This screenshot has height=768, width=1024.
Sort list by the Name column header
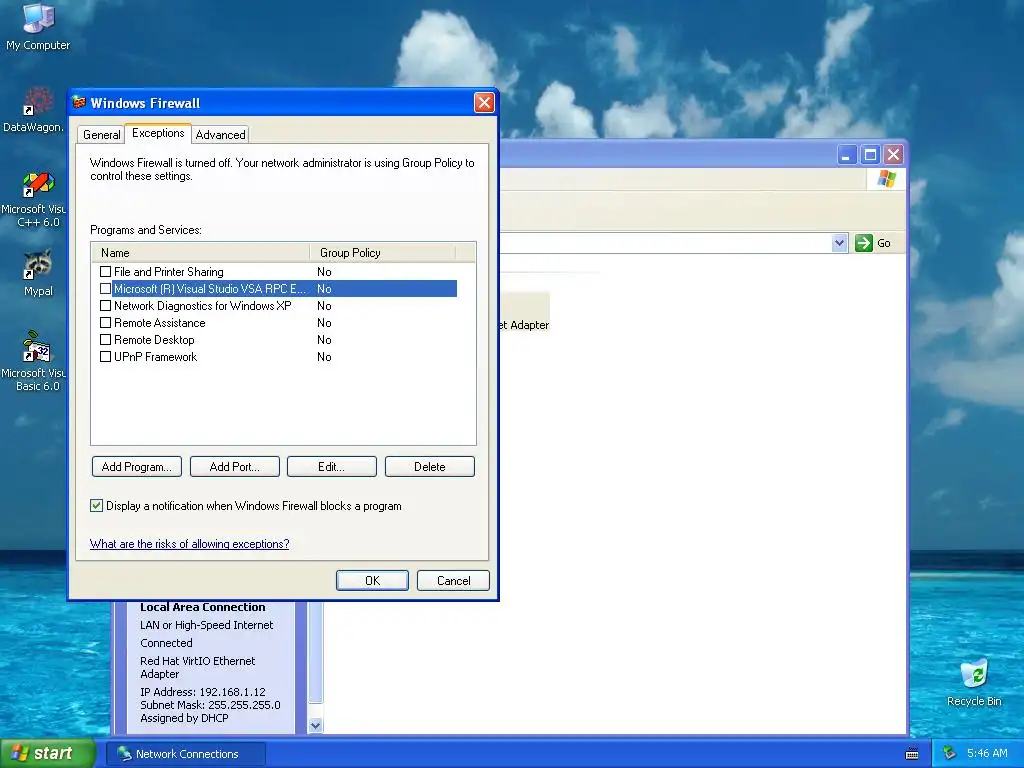coord(200,252)
